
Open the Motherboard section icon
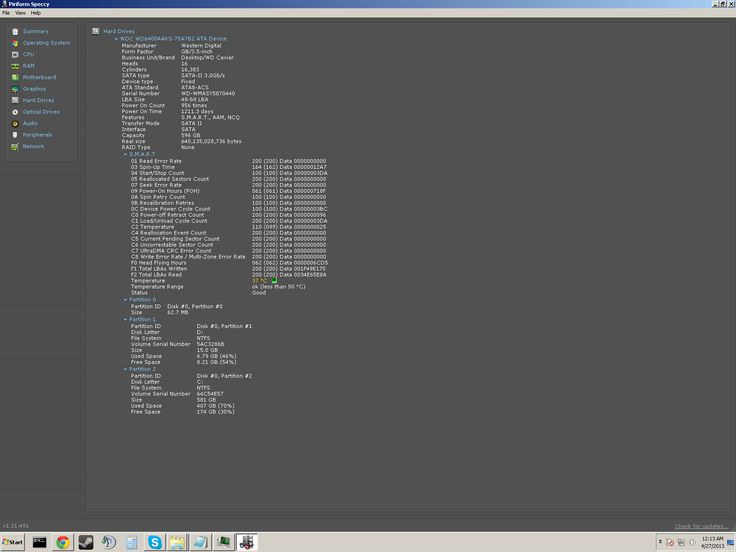coord(15,77)
